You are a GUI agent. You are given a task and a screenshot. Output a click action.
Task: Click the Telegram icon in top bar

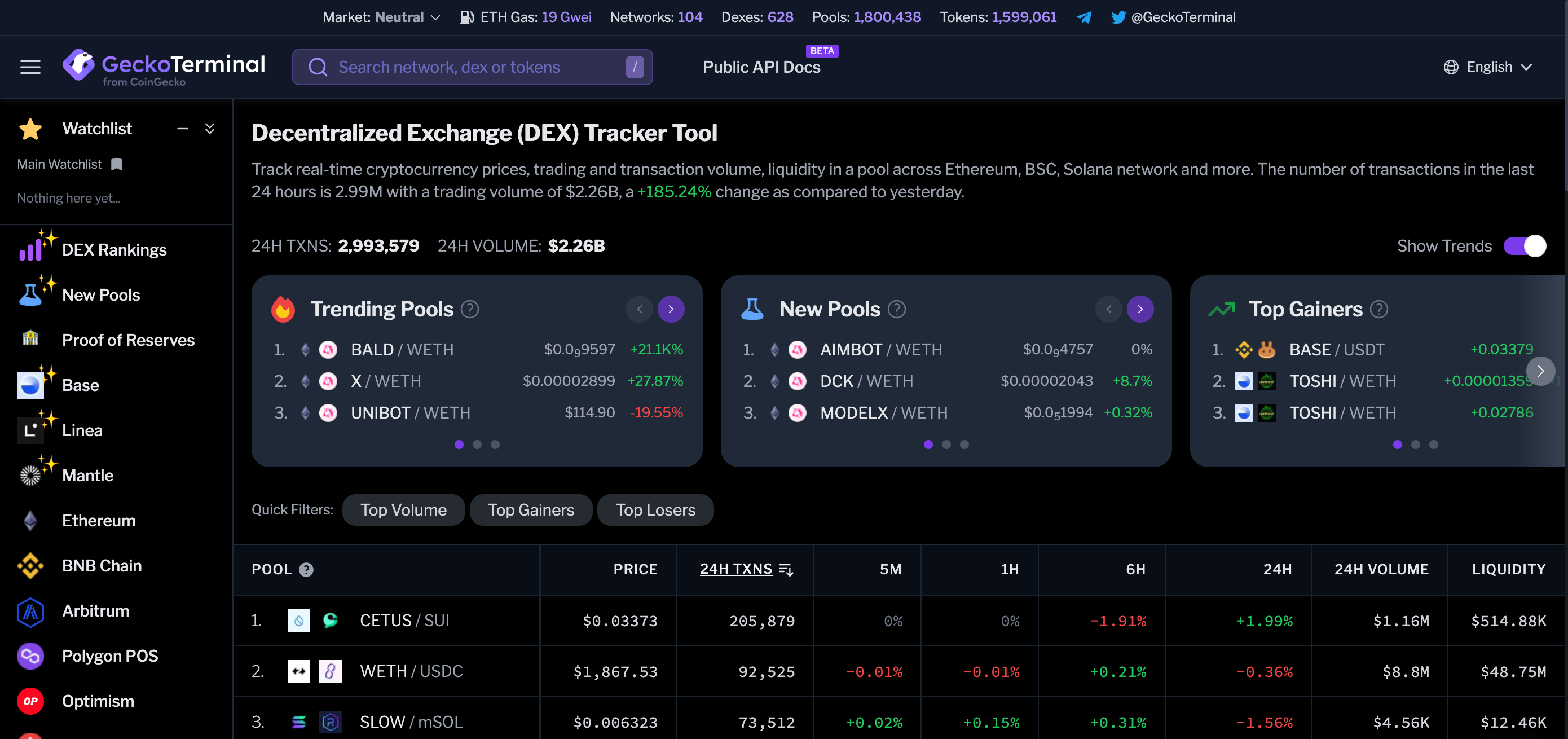pos(1083,17)
